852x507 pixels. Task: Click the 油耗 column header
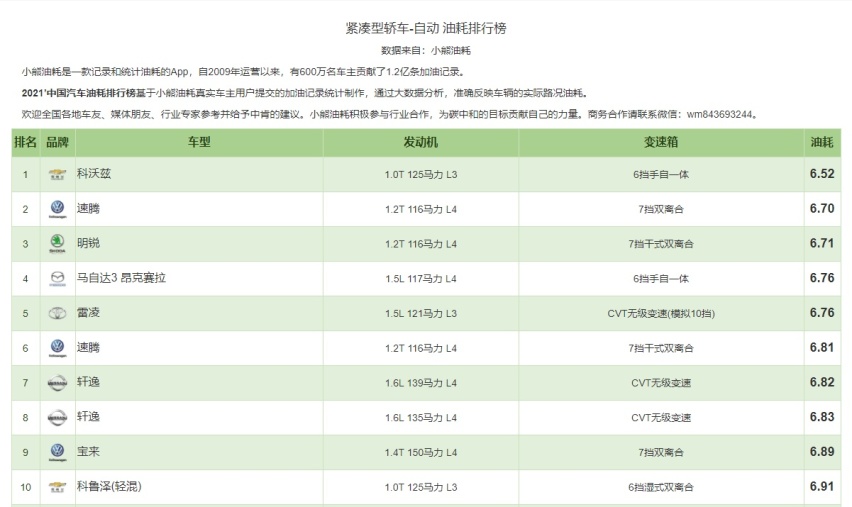[822, 142]
